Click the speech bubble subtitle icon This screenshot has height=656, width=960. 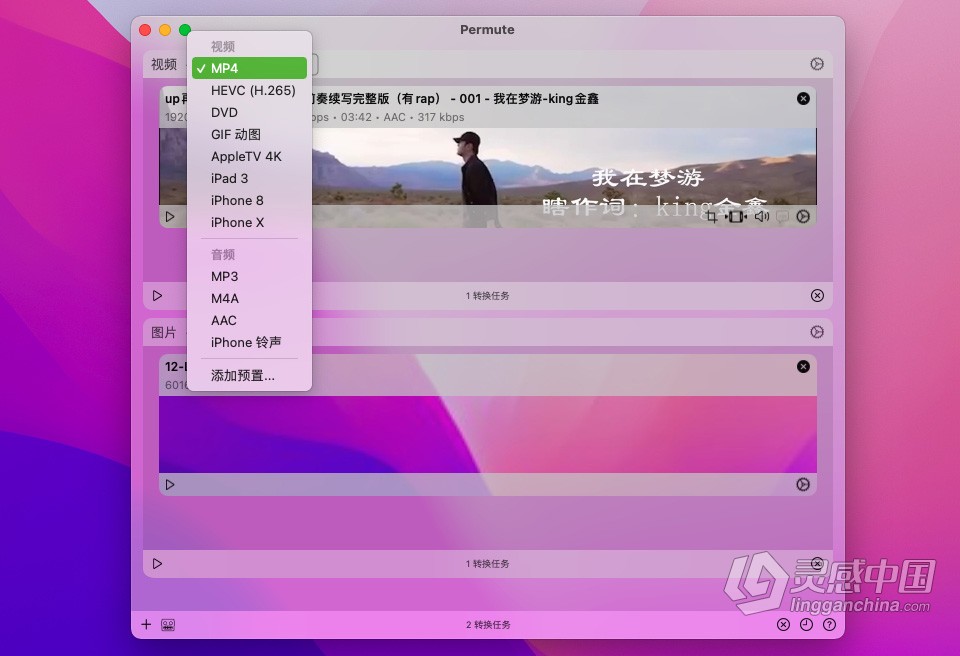pos(782,217)
